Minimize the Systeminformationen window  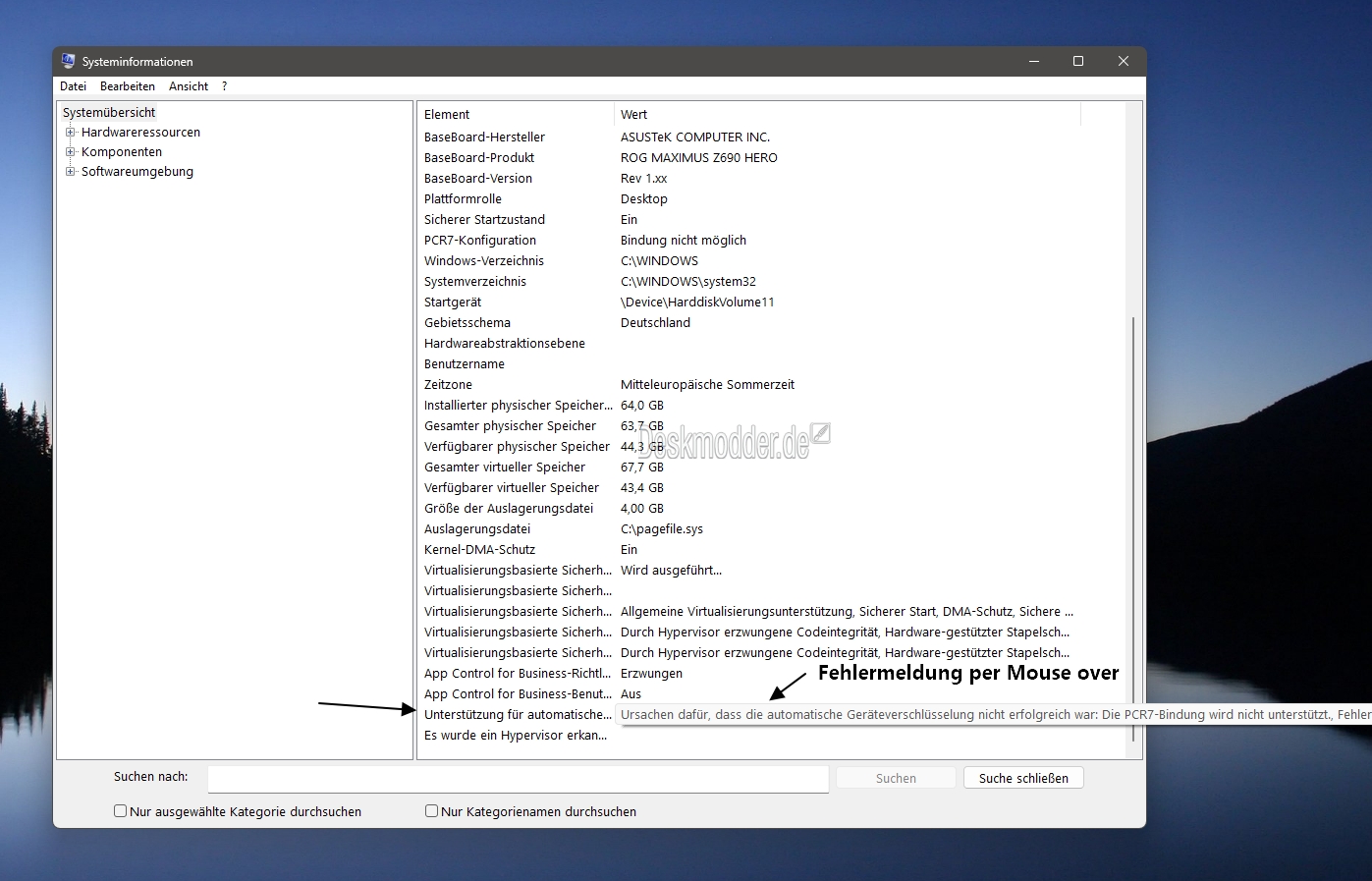[1034, 61]
